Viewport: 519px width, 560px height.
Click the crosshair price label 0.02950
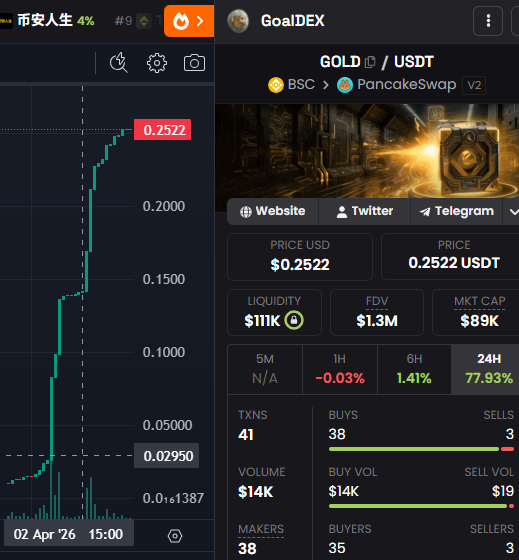point(166,456)
